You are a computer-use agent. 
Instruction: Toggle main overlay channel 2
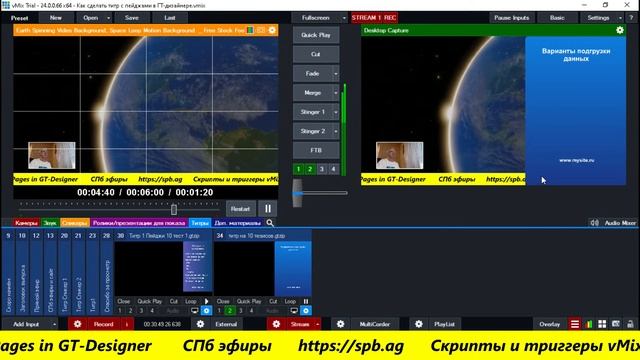(310, 169)
